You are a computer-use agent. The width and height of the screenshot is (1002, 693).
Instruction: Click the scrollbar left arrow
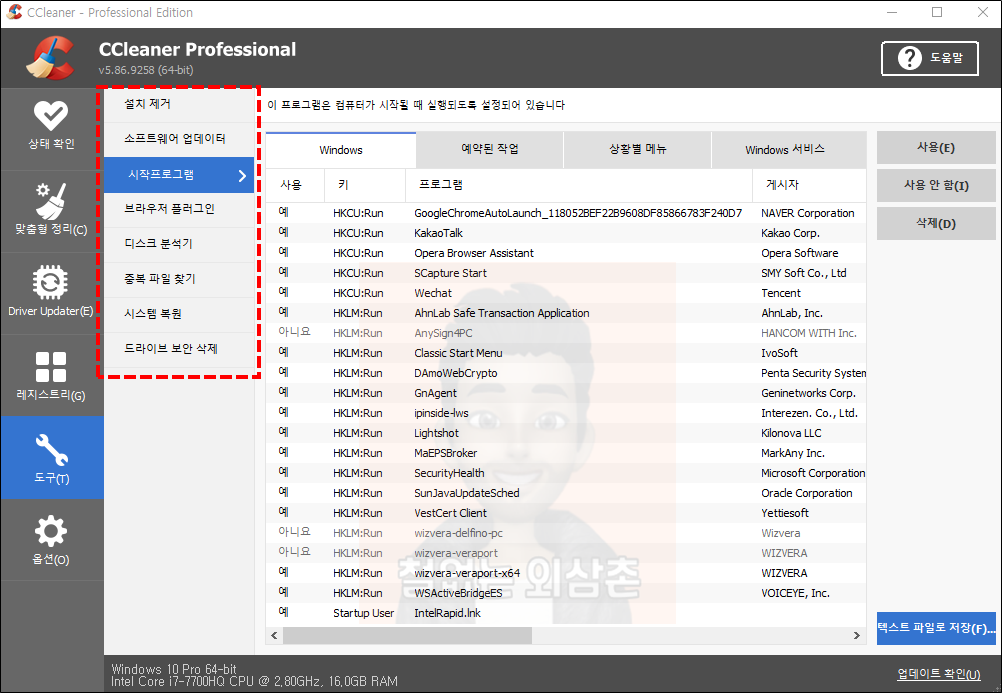pyautogui.click(x=274, y=635)
